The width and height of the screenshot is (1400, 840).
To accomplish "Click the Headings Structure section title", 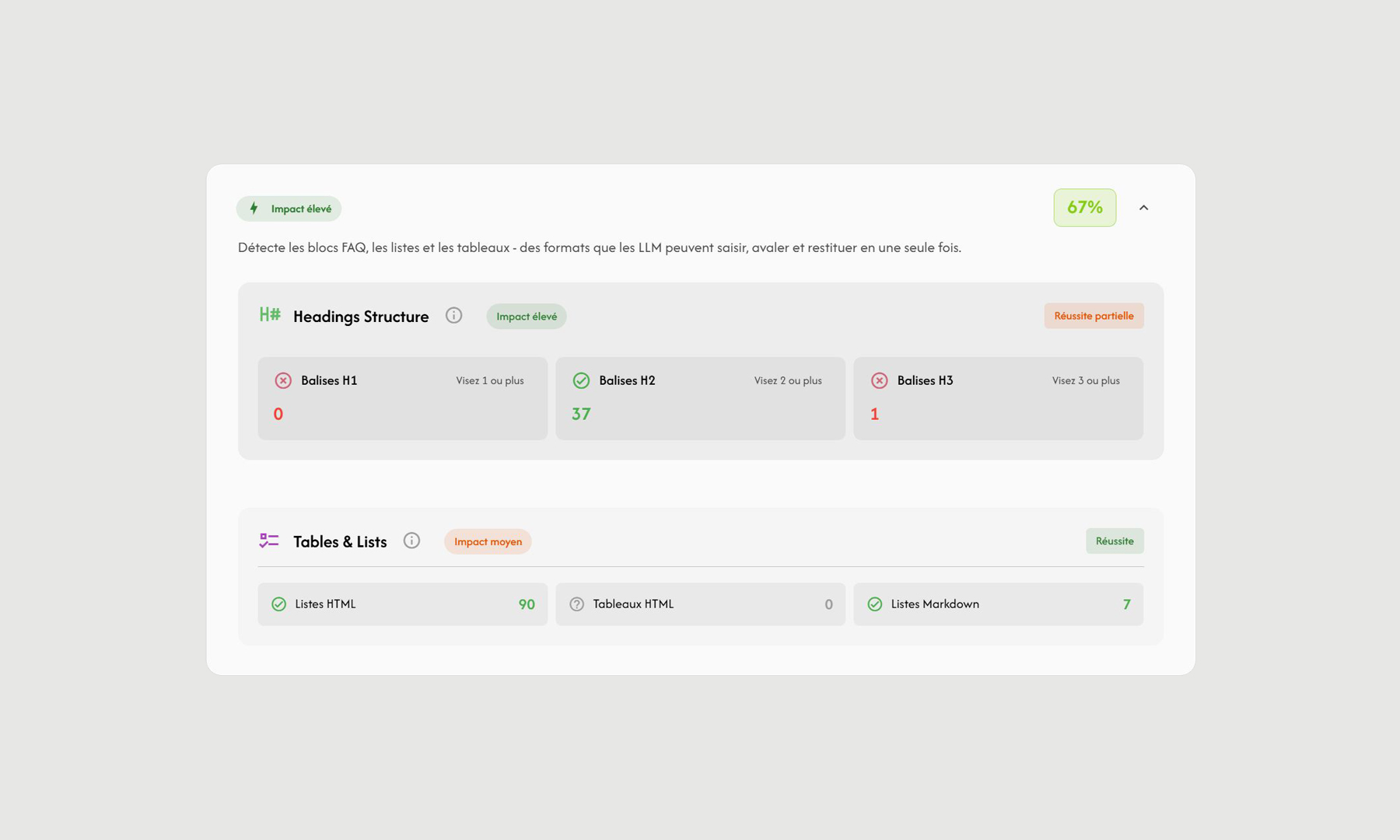I will click(x=361, y=317).
